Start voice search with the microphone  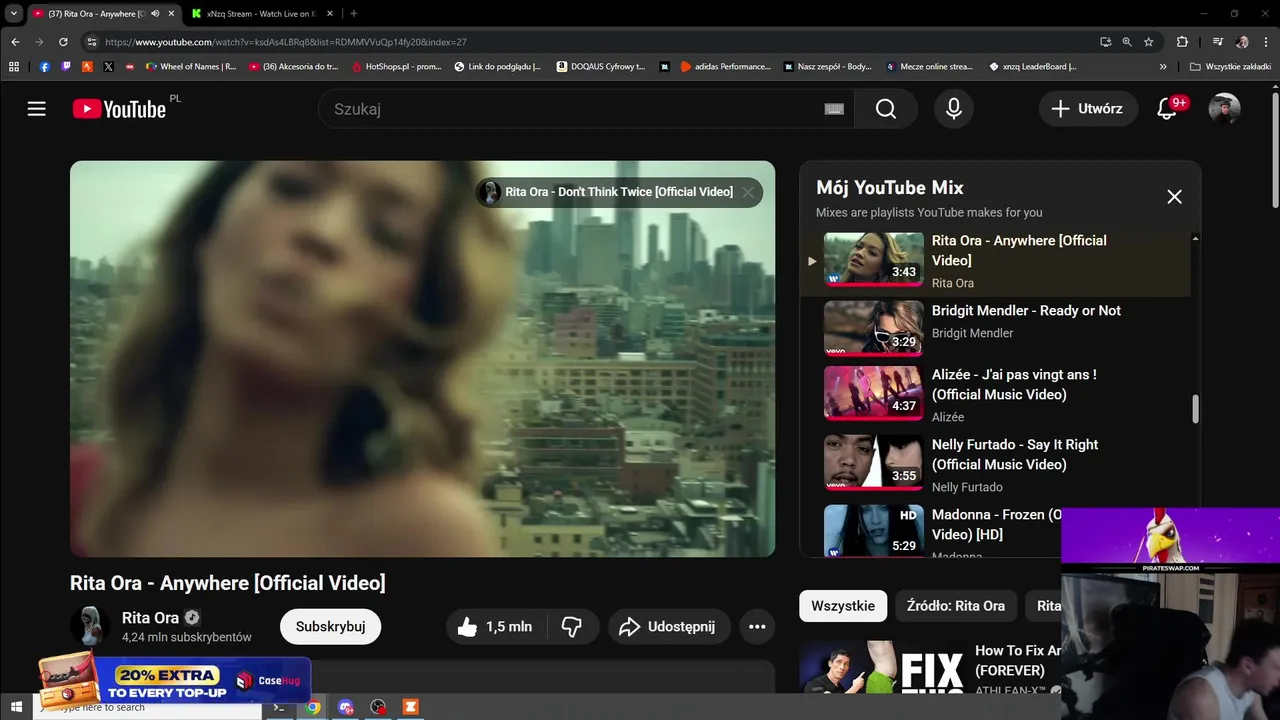click(954, 109)
